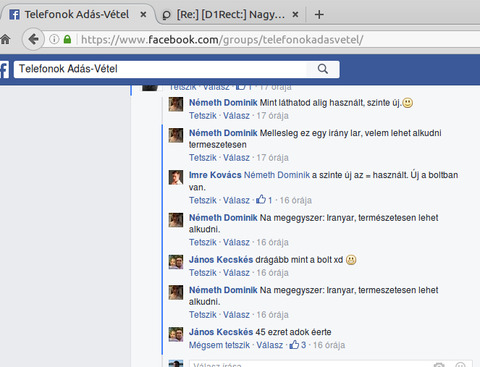Viewport: 480px width, 367px height.
Task: Open János Kecskés name on '45 ezret' comment
Action: pyautogui.click(x=221, y=332)
